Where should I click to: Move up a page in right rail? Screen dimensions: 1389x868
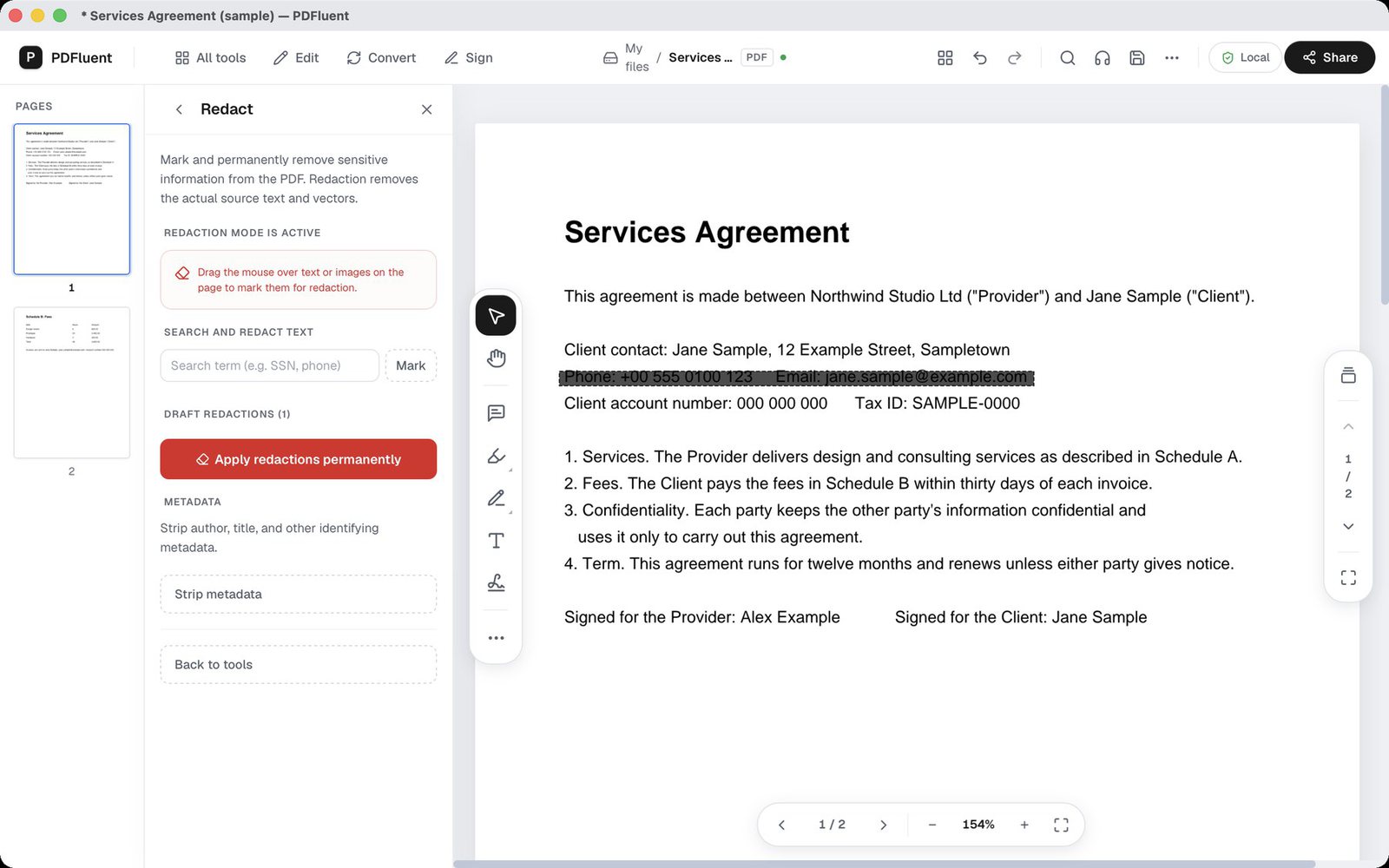coord(1348,426)
